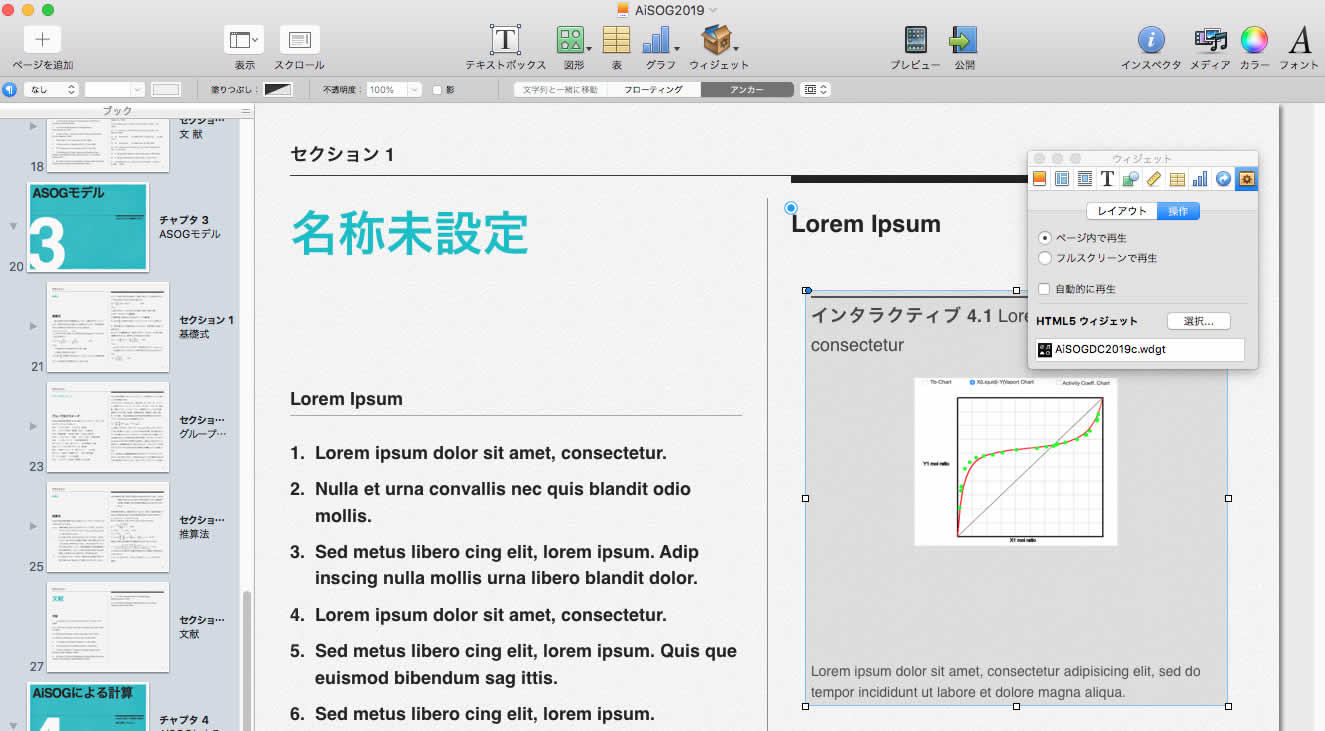Viewport: 1325px width, 731px height.
Task: Click the sidebar vertical scrollbar
Action: pos(247,660)
